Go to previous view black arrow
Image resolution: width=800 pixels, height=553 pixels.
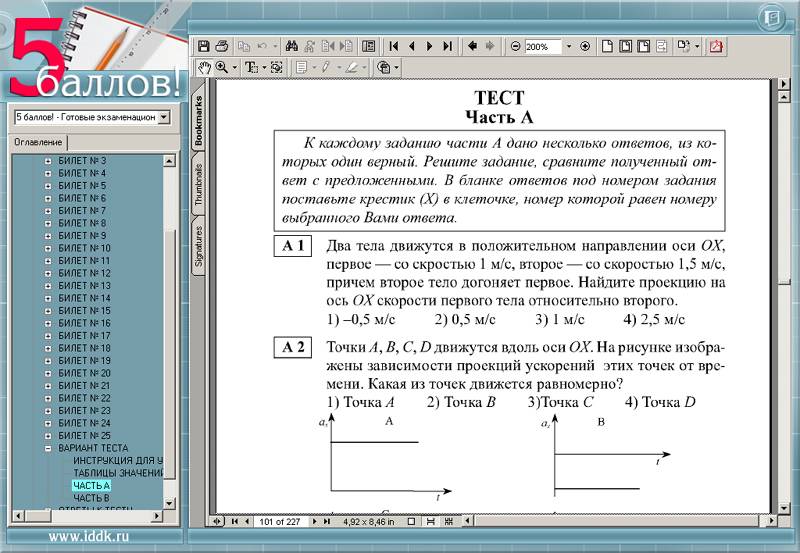coord(472,46)
